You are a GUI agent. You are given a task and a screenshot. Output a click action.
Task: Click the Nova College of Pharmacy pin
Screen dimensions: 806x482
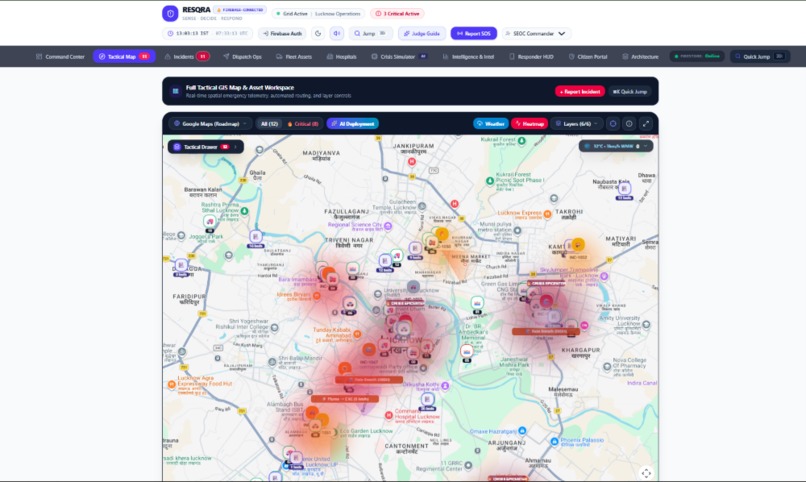607,367
